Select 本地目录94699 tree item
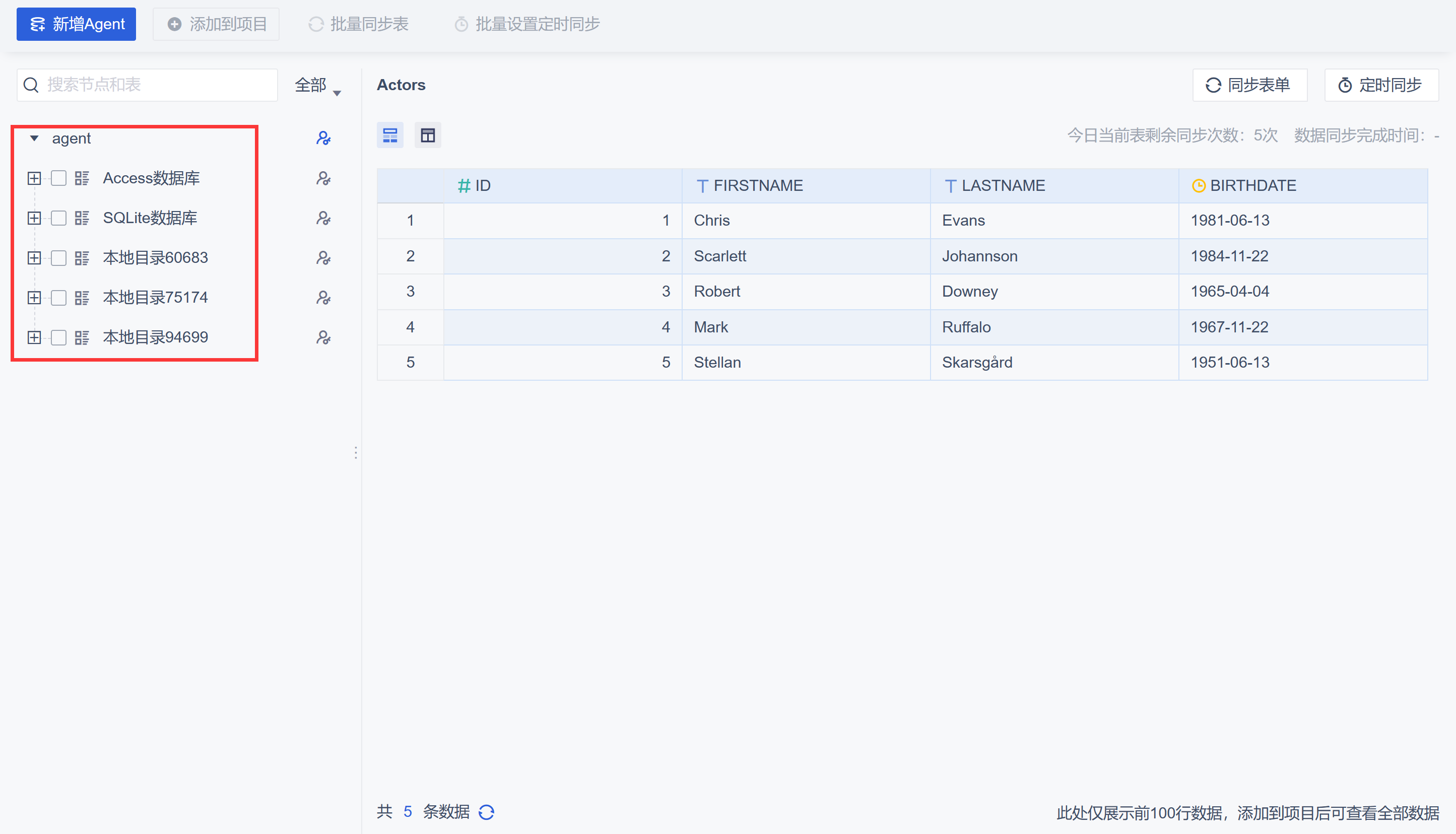The width and height of the screenshot is (1456, 834). point(155,337)
